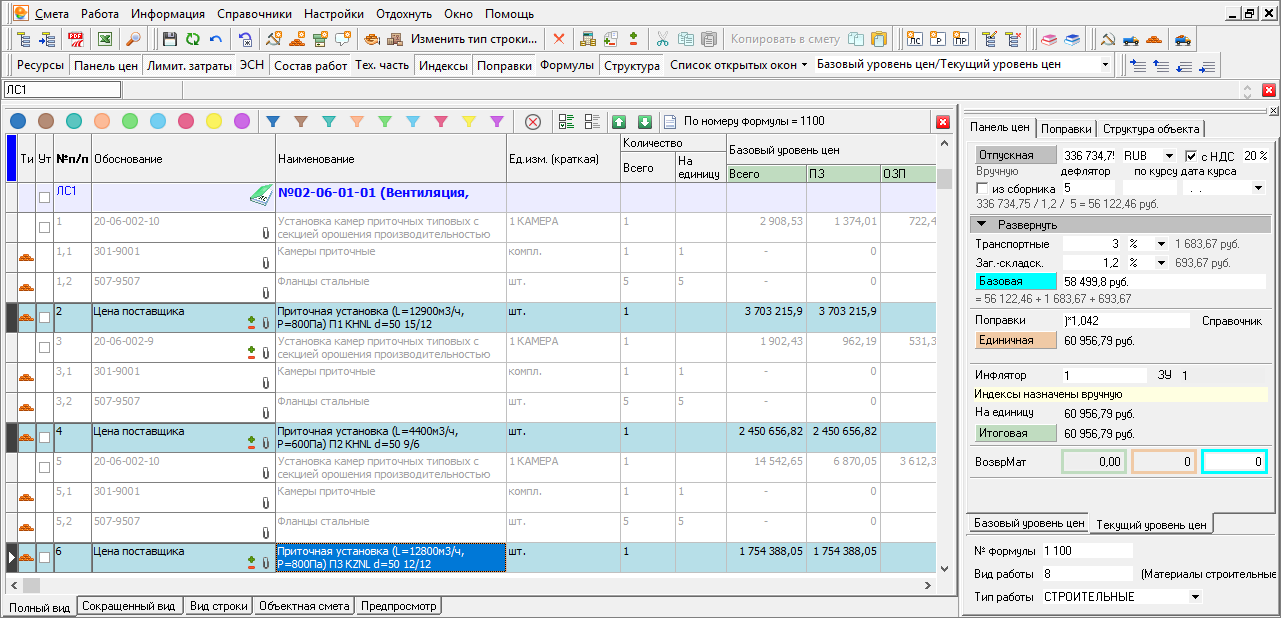Click the blue undo arrow icon
Image resolution: width=1281 pixels, height=618 pixels.
[215, 40]
